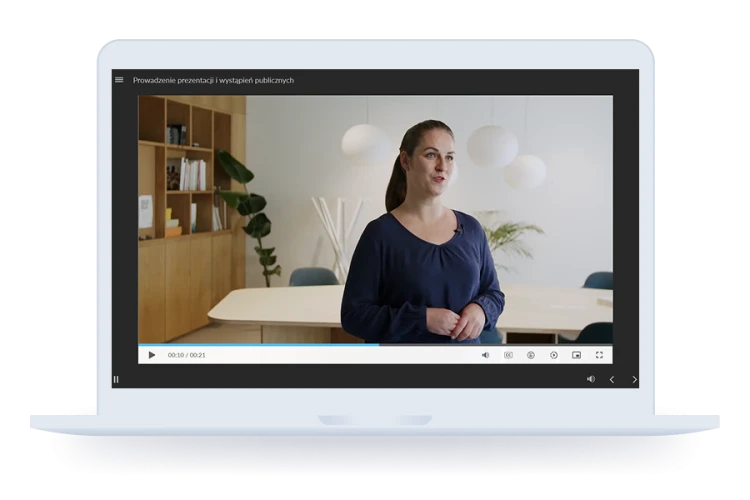Image resolution: width=750 pixels, height=500 pixels.
Task: Open the playback speed options icon
Action: (553, 355)
